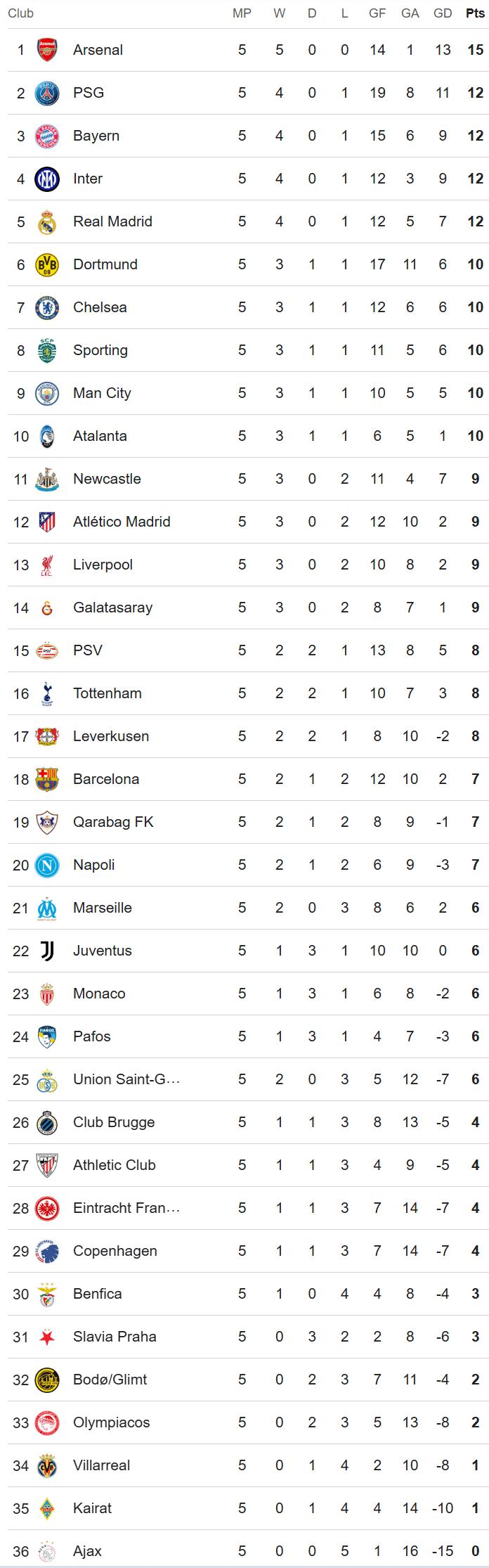Viewport: 489px width, 1568px height.
Task: Click the Arsenal club crest icon
Action: pos(47,50)
